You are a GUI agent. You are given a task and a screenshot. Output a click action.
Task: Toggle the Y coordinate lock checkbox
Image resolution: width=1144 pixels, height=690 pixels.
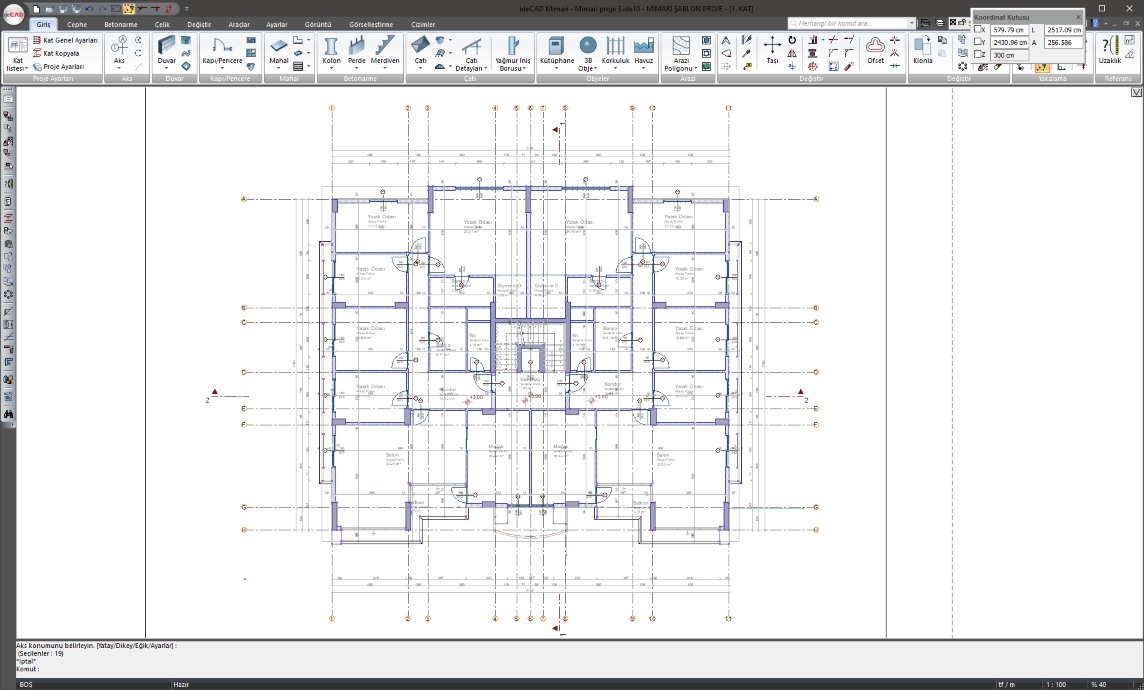click(x=979, y=43)
